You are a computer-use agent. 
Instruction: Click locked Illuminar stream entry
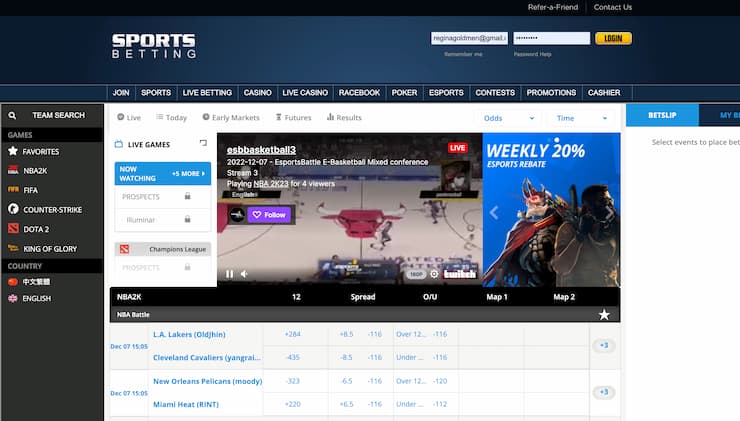[162, 219]
